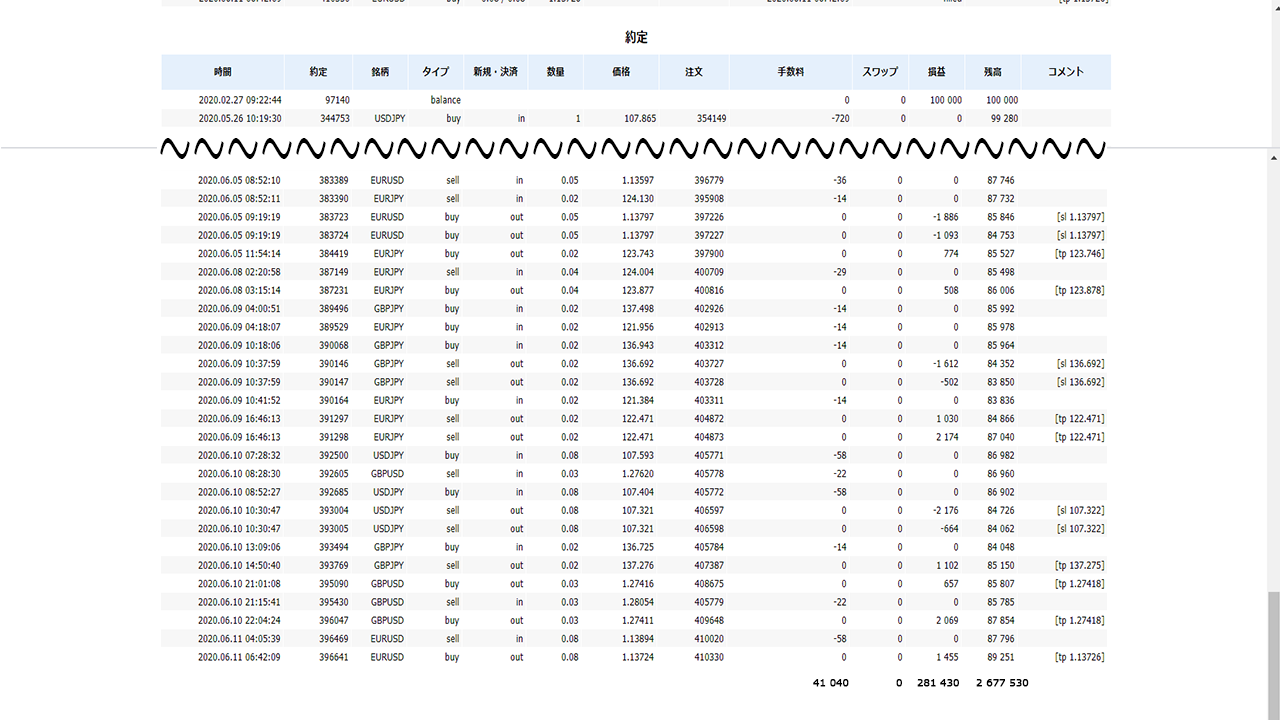Click the 約定 section title
This screenshot has height=720, width=1280.
636,37
